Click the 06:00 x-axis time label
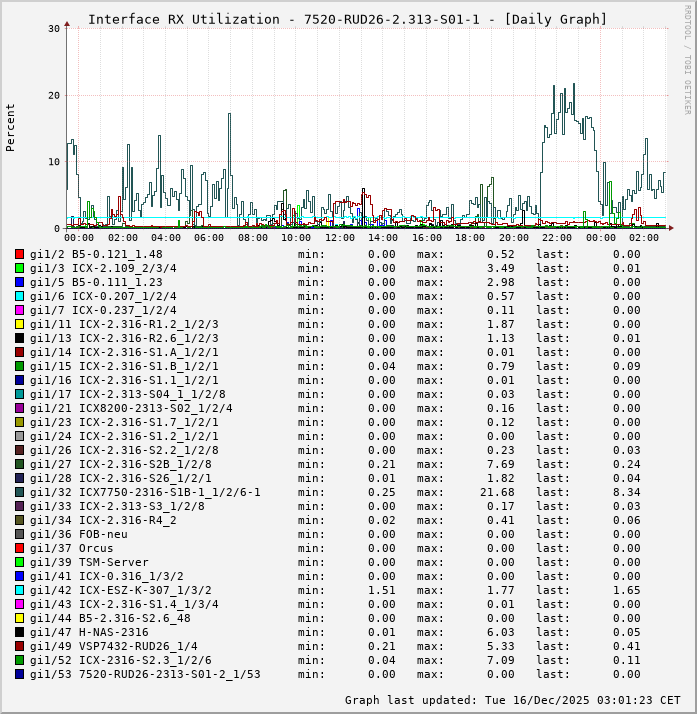The width and height of the screenshot is (697, 714). [x=209, y=238]
